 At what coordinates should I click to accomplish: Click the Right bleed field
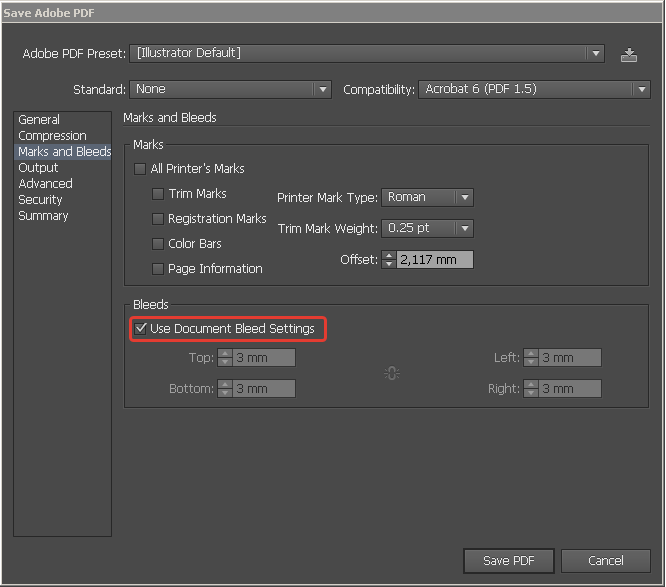[570, 389]
